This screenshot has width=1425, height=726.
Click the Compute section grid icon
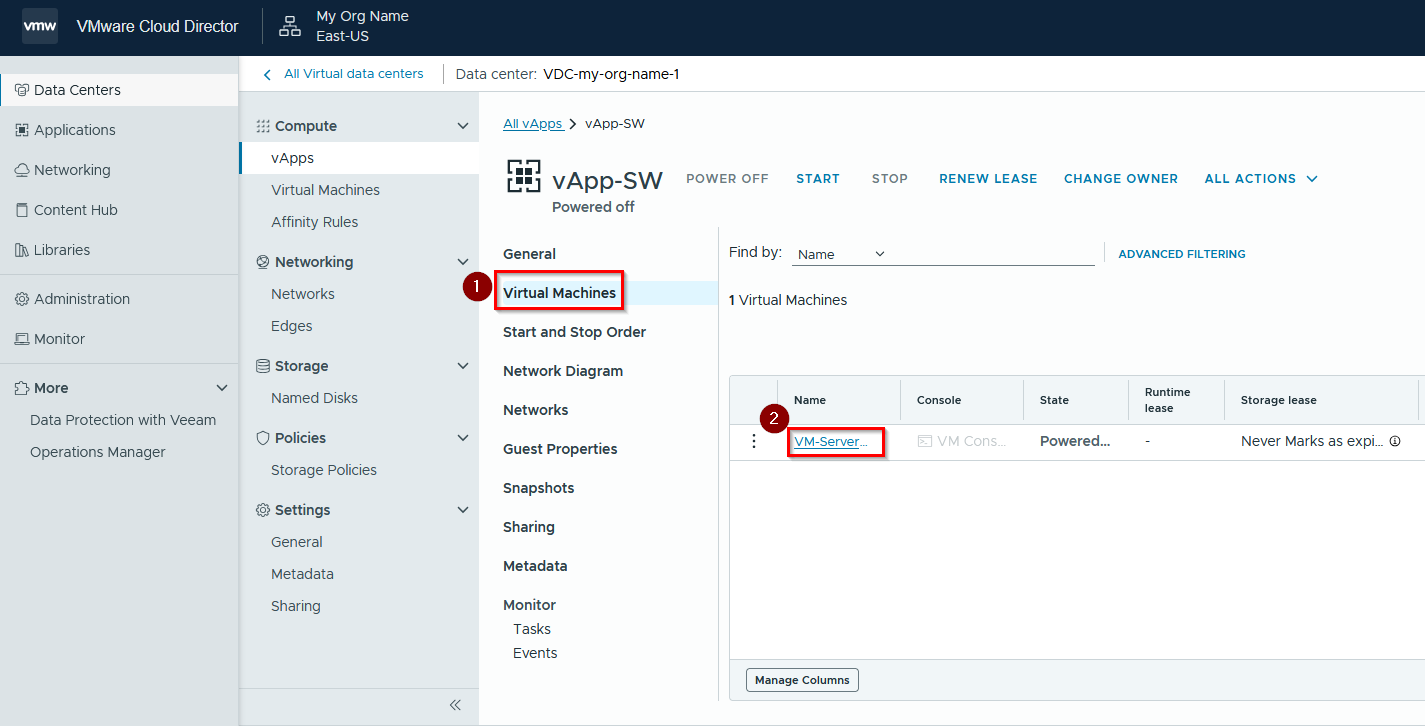263,126
